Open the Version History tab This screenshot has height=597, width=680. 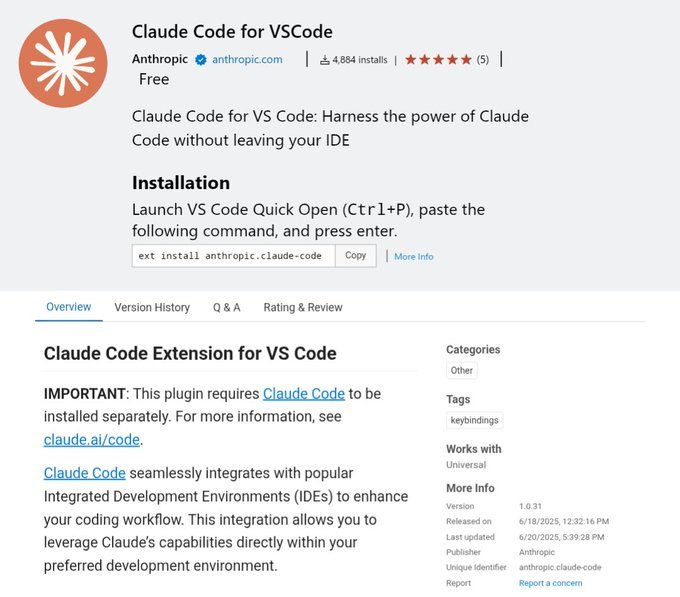[x=152, y=307]
